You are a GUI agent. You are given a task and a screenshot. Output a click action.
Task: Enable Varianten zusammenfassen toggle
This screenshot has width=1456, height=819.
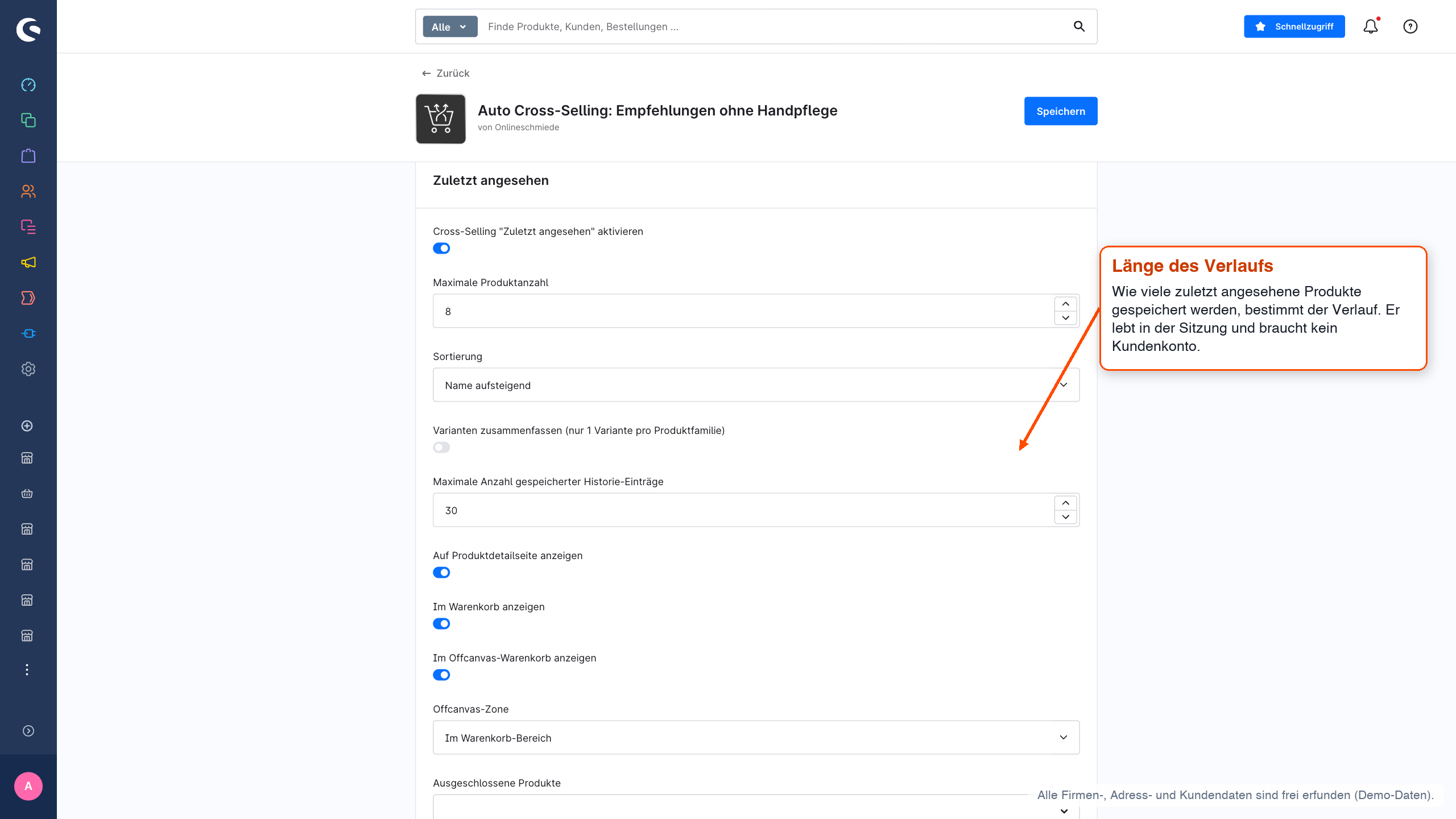pyautogui.click(x=441, y=448)
